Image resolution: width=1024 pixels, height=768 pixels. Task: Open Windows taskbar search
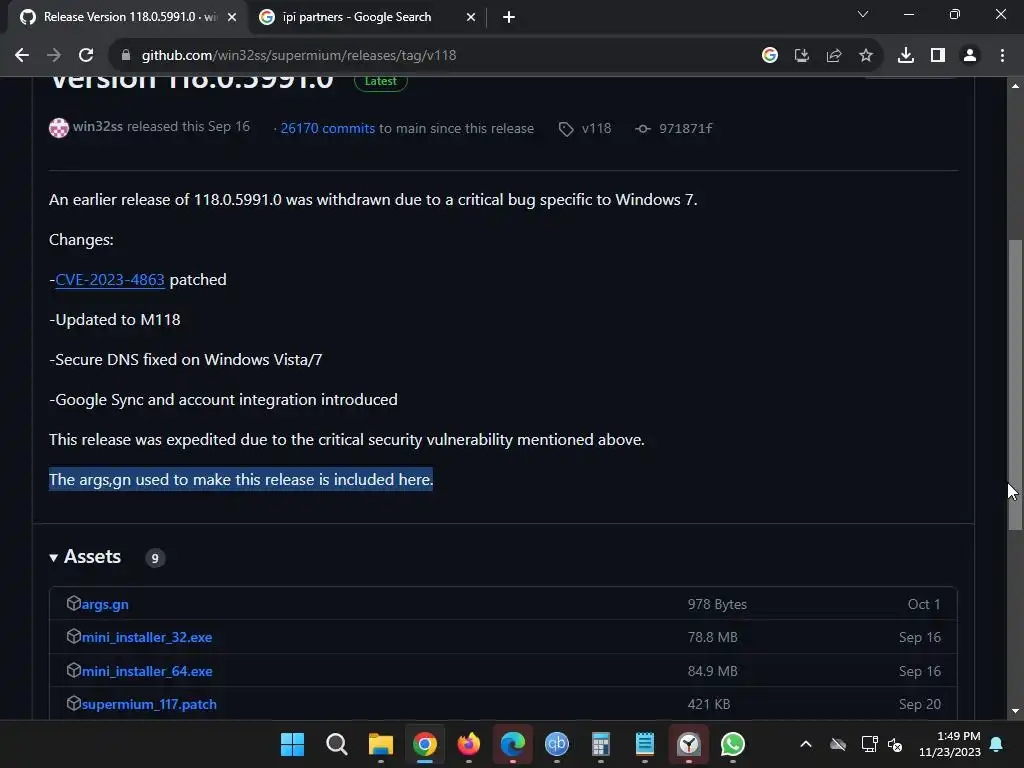click(x=336, y=744)
